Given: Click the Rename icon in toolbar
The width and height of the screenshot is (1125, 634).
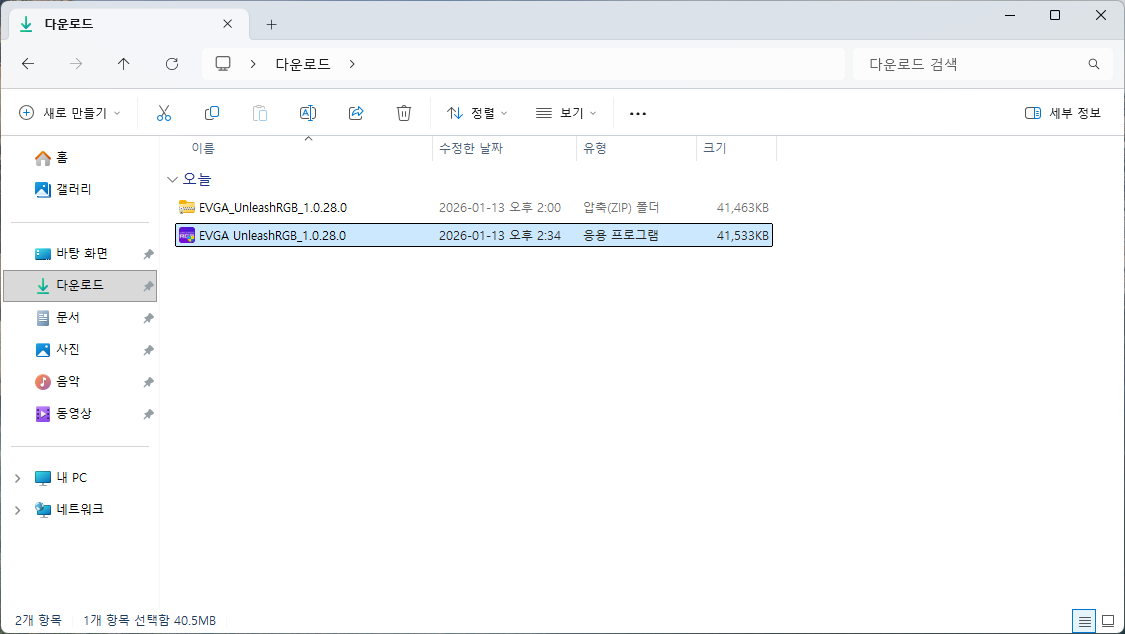Looking at the screenshot, I should coord(308,113).
